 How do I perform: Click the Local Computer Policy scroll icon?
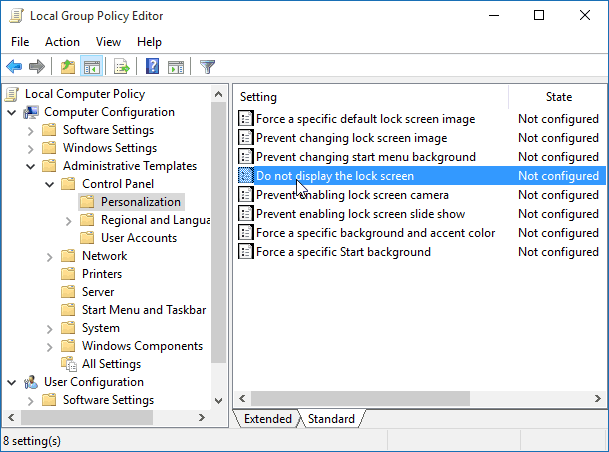pos(12,94)
